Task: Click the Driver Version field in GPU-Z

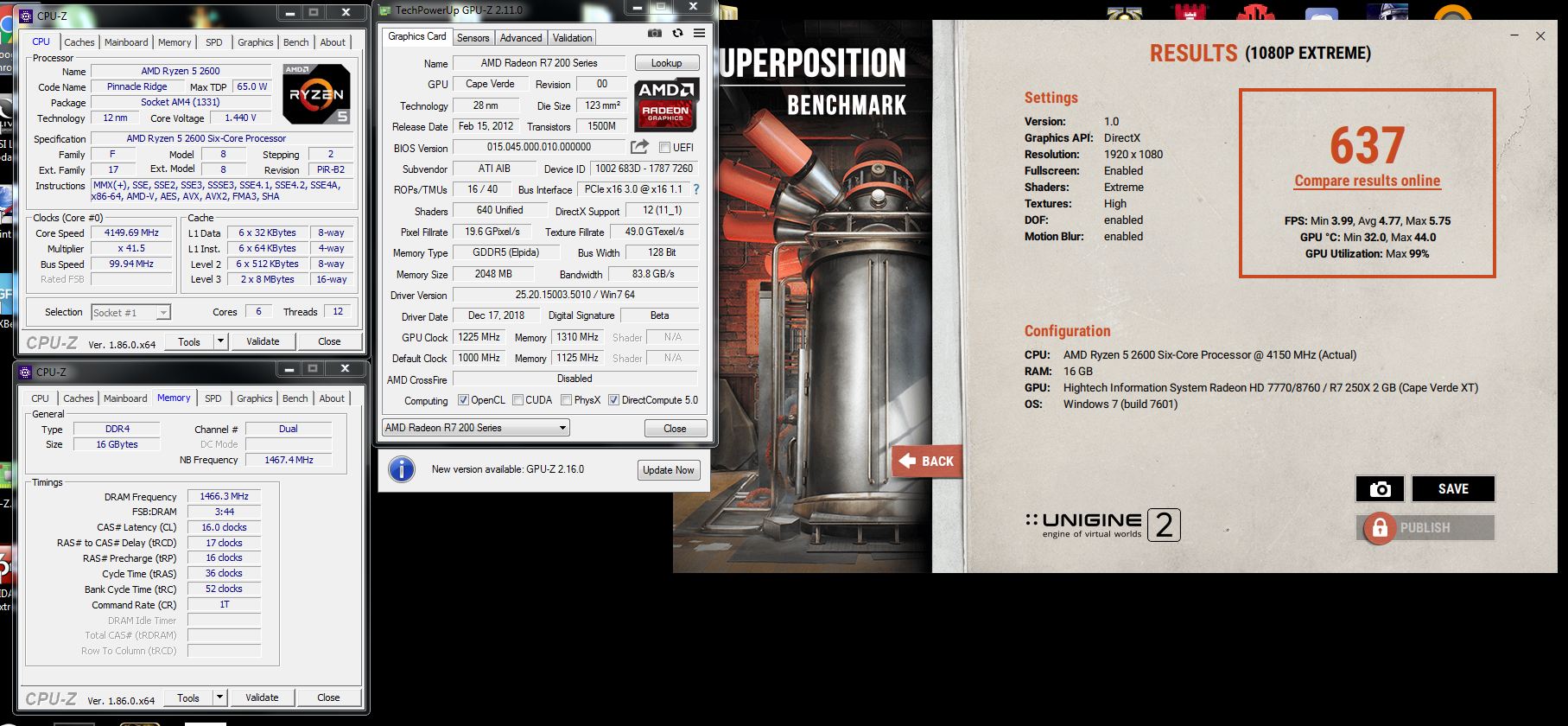Action: tap(575, 295)
